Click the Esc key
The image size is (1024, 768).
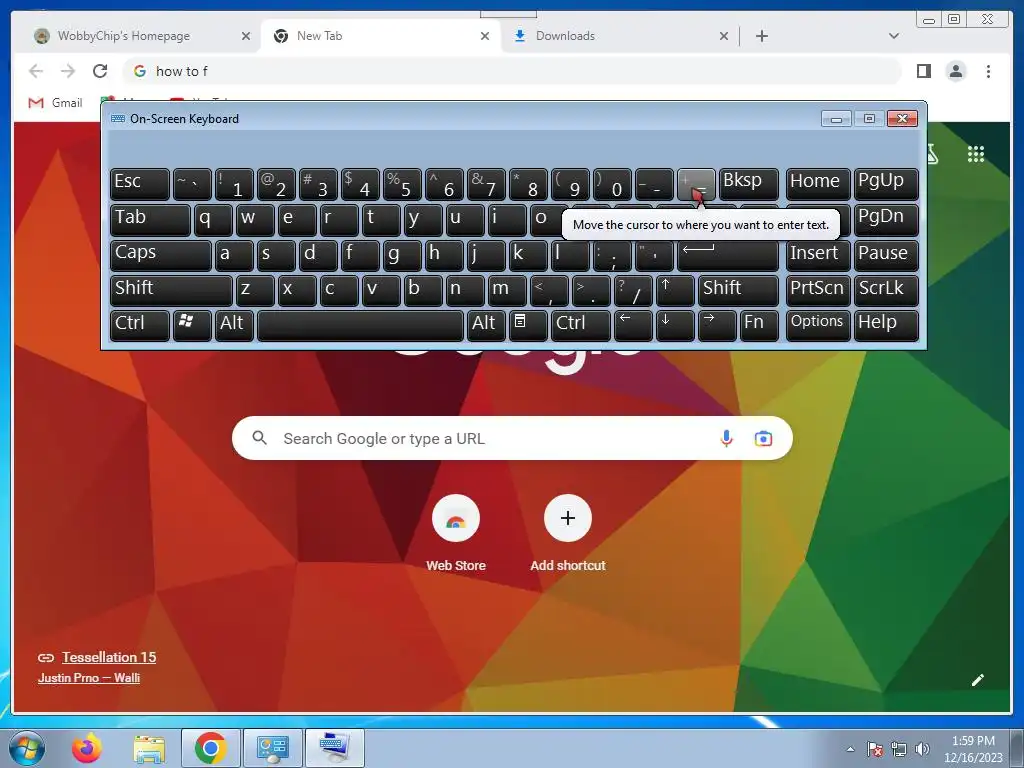(x=140, y=184)
